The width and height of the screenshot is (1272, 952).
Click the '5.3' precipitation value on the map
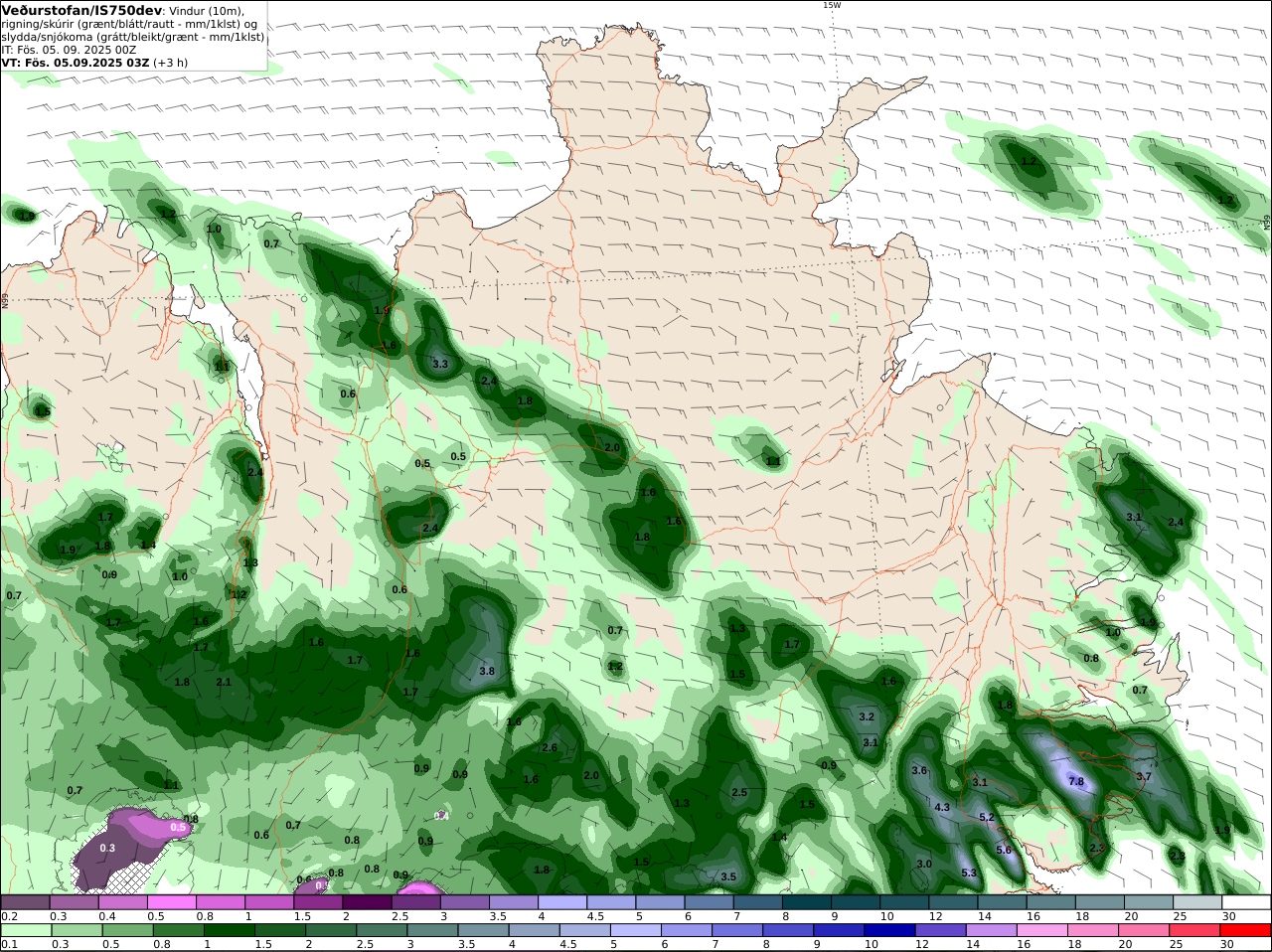[x=969, y=873]
